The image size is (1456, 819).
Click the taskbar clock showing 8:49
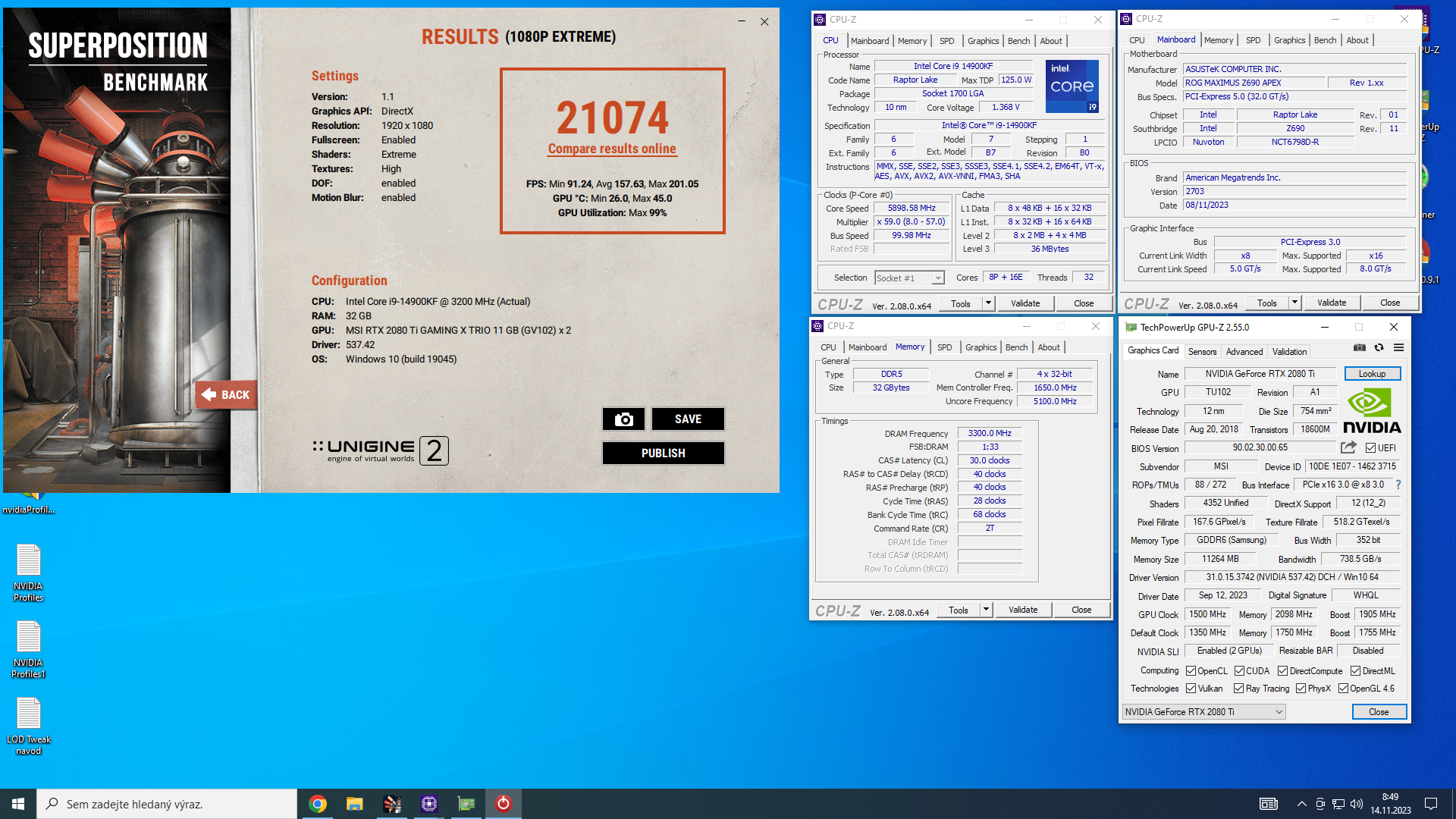point(1390,804)
